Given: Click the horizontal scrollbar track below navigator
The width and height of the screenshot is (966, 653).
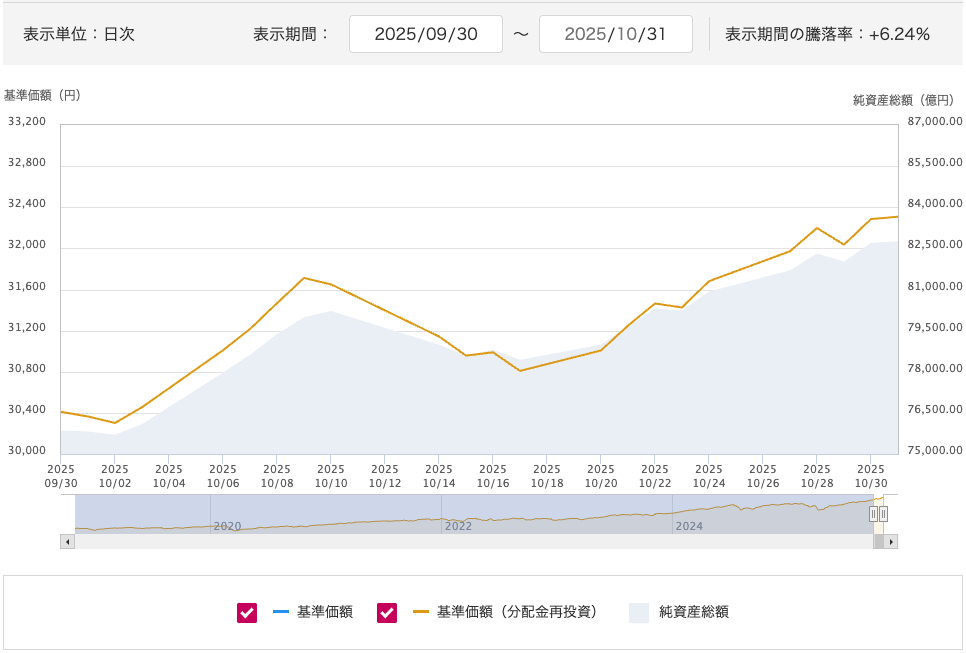Looking at the screenshot, I should click(x=470, y=542).
